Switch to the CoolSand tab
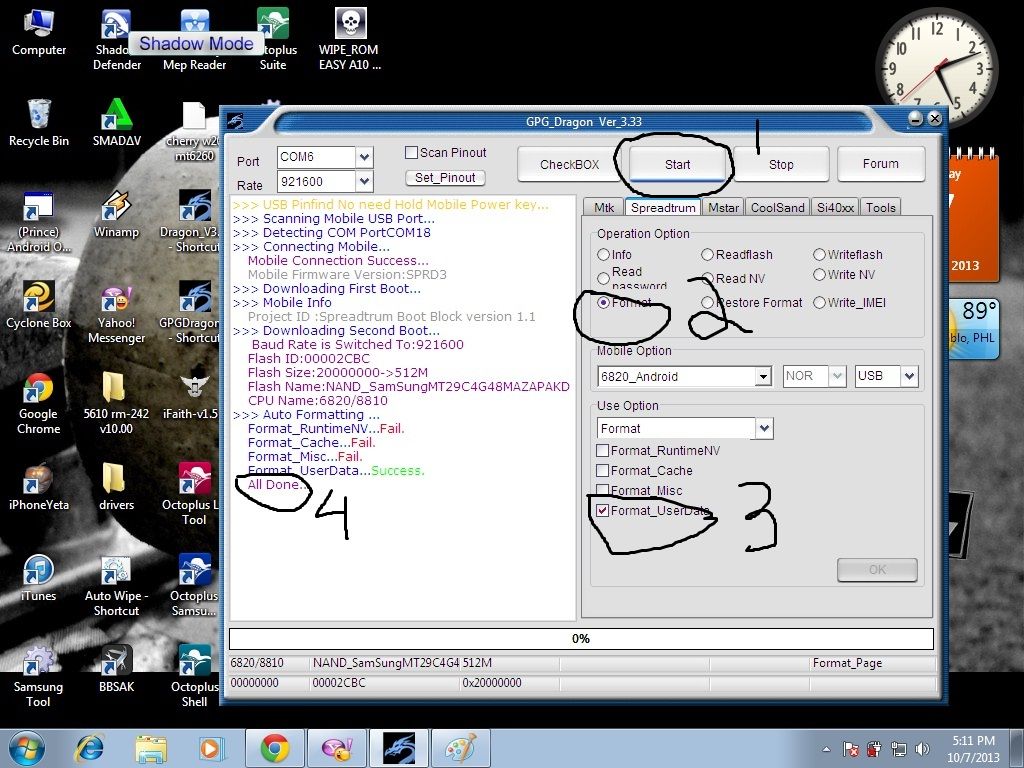Image resolution: width=1024 pixels, height=768 pixels. click(x=777, y=208)
